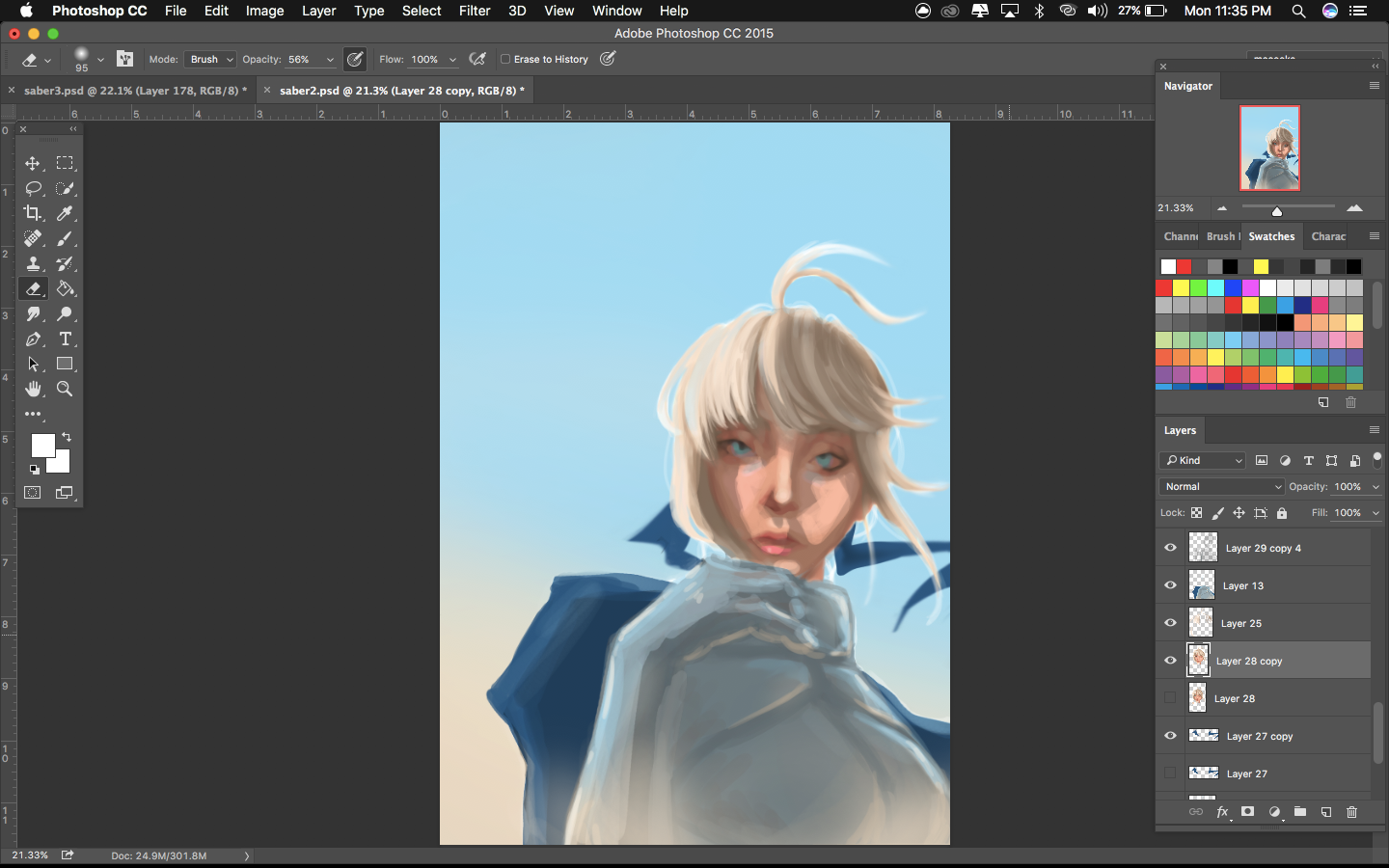Viewport: 1389px width, 868px height.
Task: Select the Brush tool in the toolbox
Action: click(x=65, y=238)
